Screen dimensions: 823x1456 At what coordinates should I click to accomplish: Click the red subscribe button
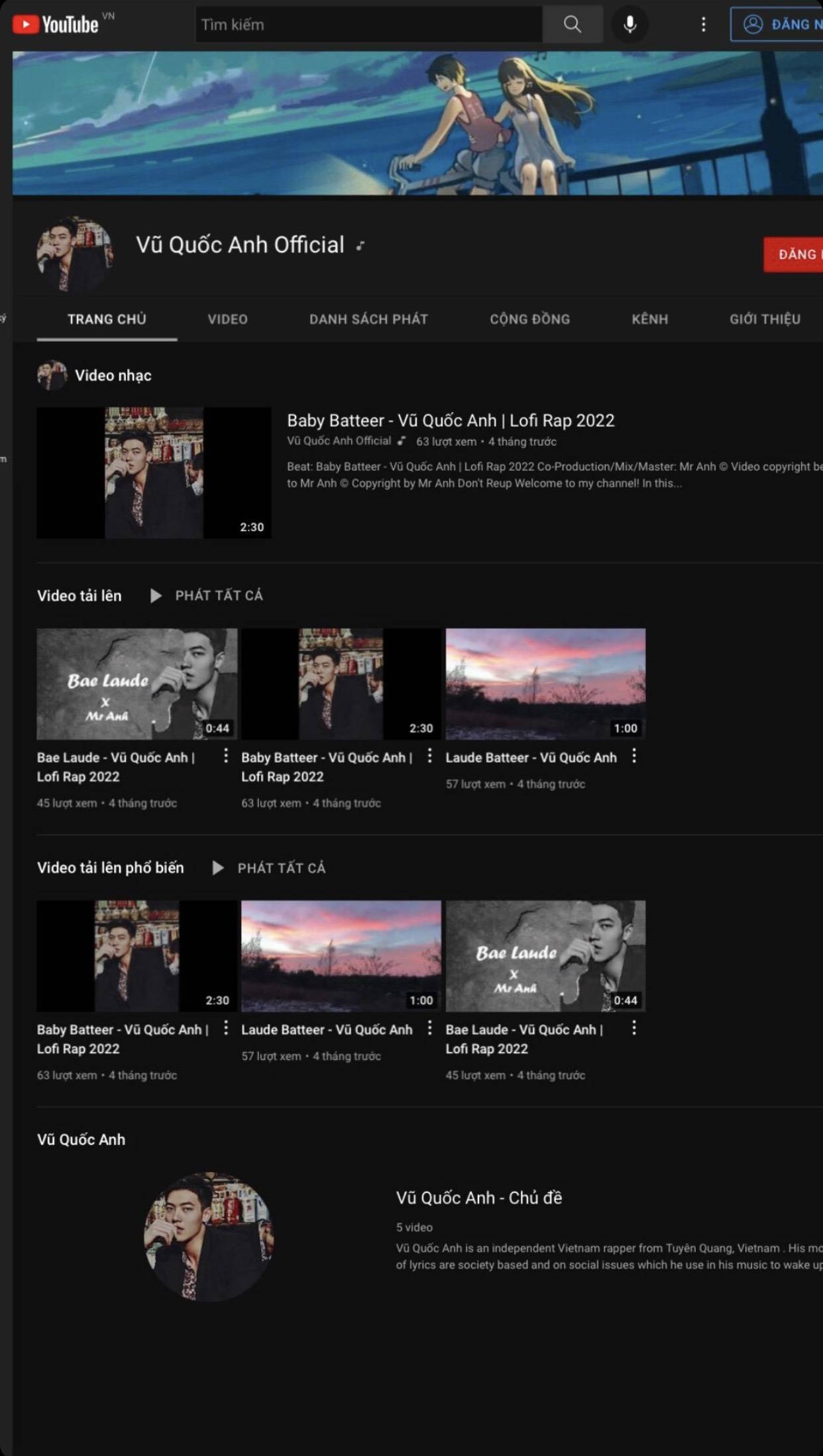[x=794, y=254]
